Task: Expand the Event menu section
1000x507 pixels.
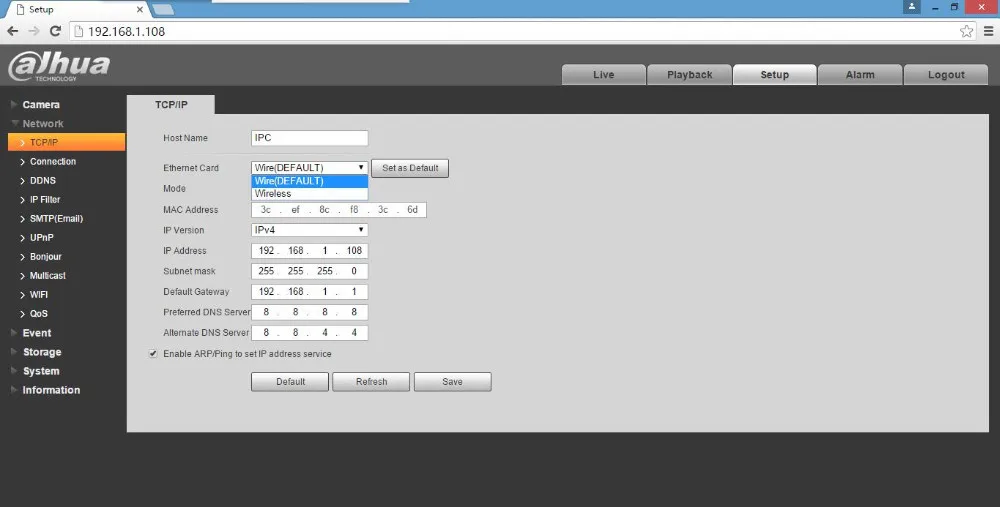Action: [x=37, y=333]
